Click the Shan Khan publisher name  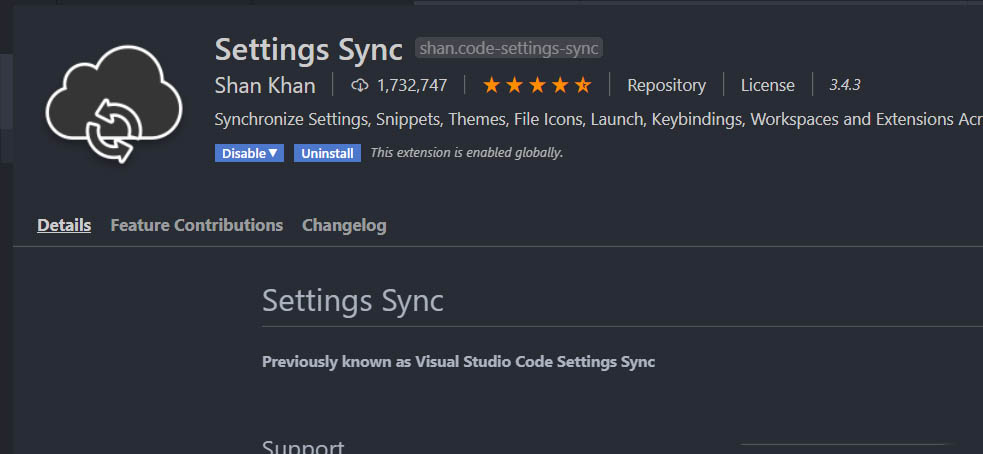click(x=265, y=86)
